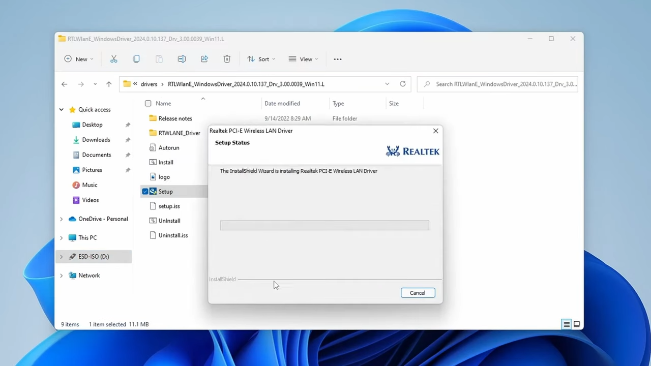
Task: Expand Network node
Action: (61, 276)
